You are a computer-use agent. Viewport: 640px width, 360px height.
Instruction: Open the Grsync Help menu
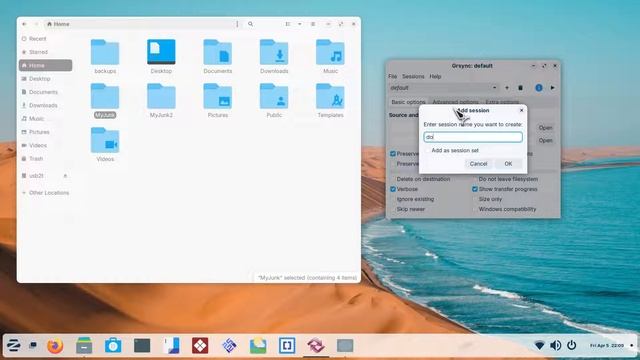(435, 76)
